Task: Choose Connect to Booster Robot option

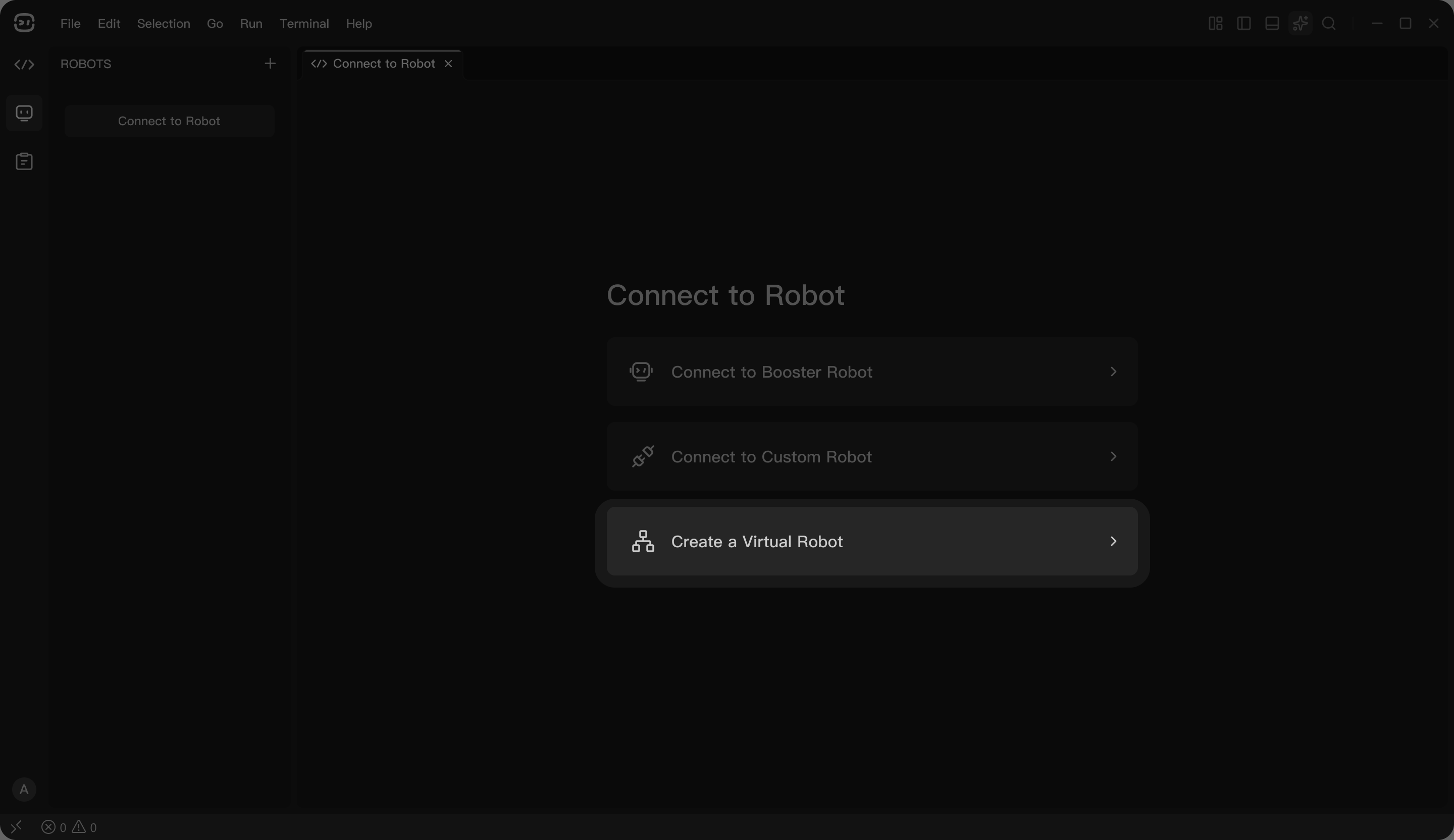Action: pyautogui.click(x=872, y=372)
